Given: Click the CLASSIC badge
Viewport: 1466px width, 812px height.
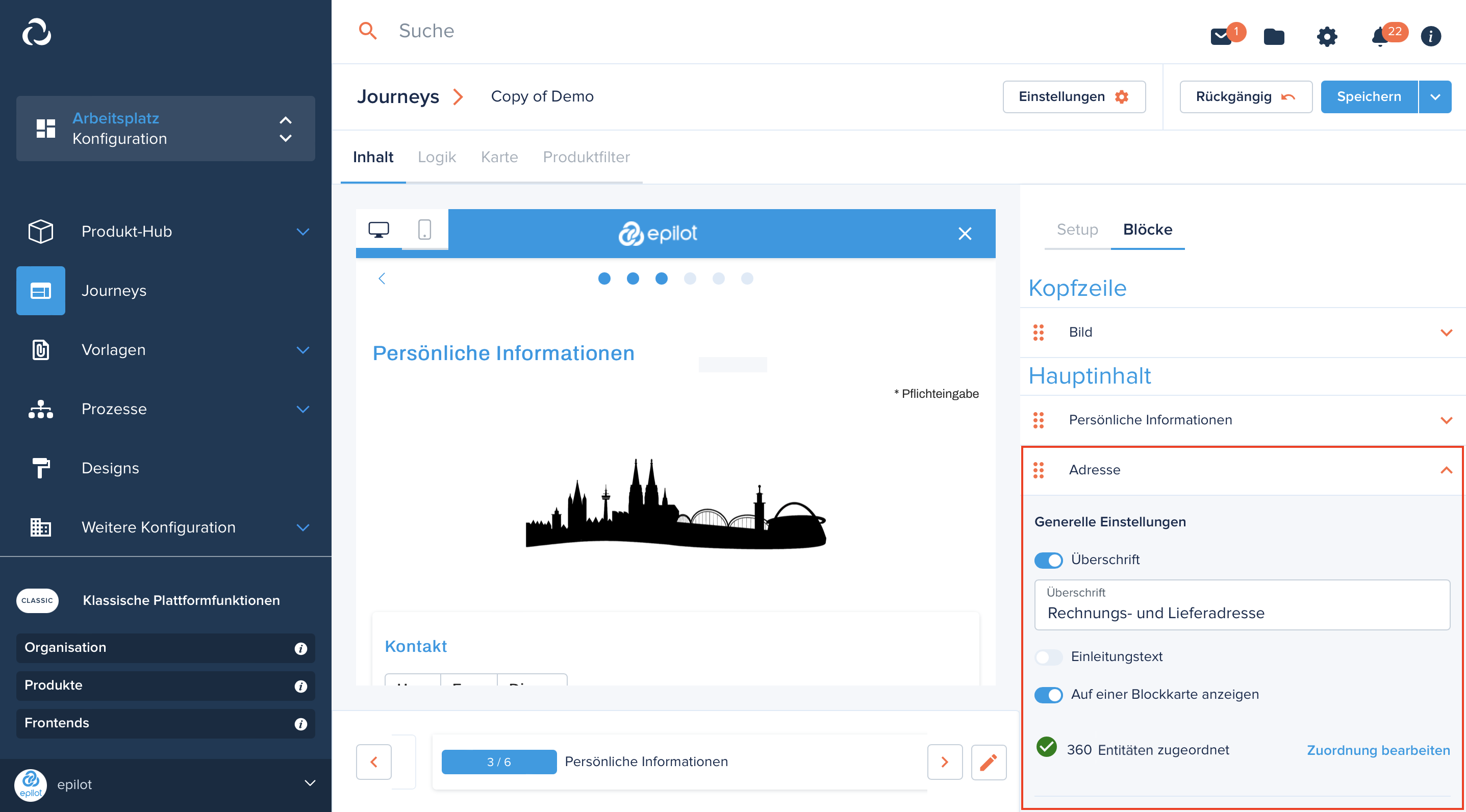Looking at the screenshot, I should [x=37, y=600].
